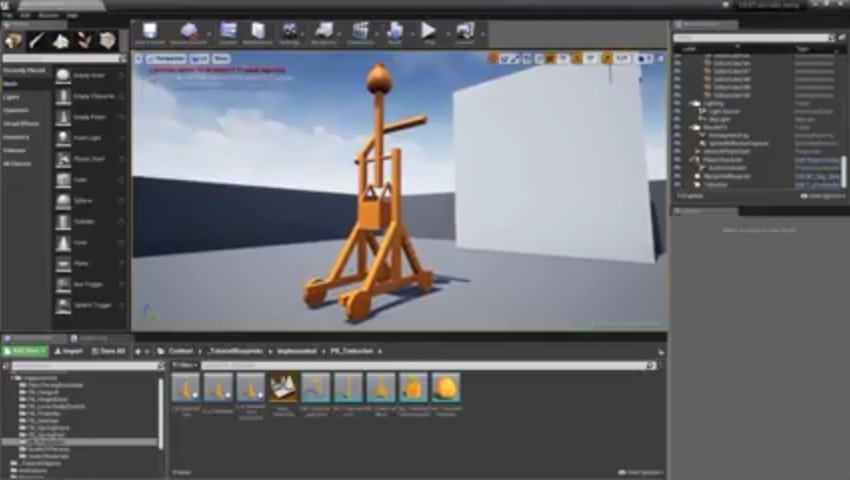This screenshot has width=850, height=480.
Task: Pick the Cylinder placement item
Action: (89, 222)
